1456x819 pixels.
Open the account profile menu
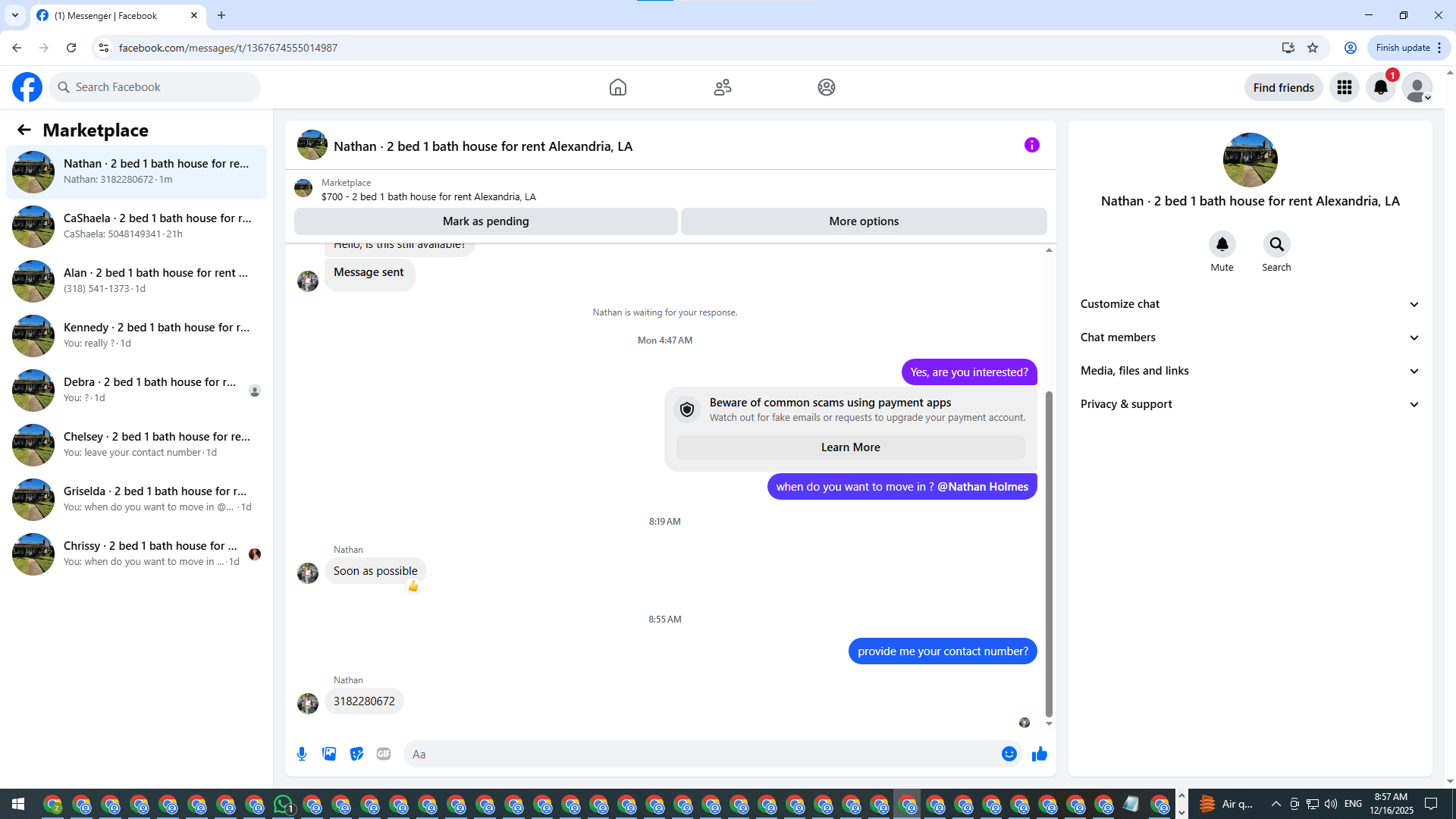click(x=1417, y=87)
